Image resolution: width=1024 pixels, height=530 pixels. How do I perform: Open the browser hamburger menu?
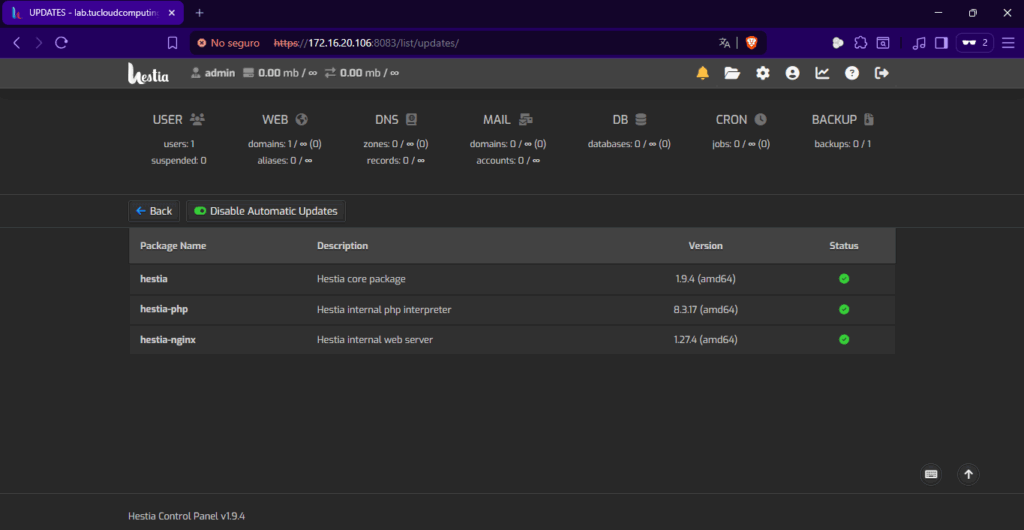pos(1008,43)
